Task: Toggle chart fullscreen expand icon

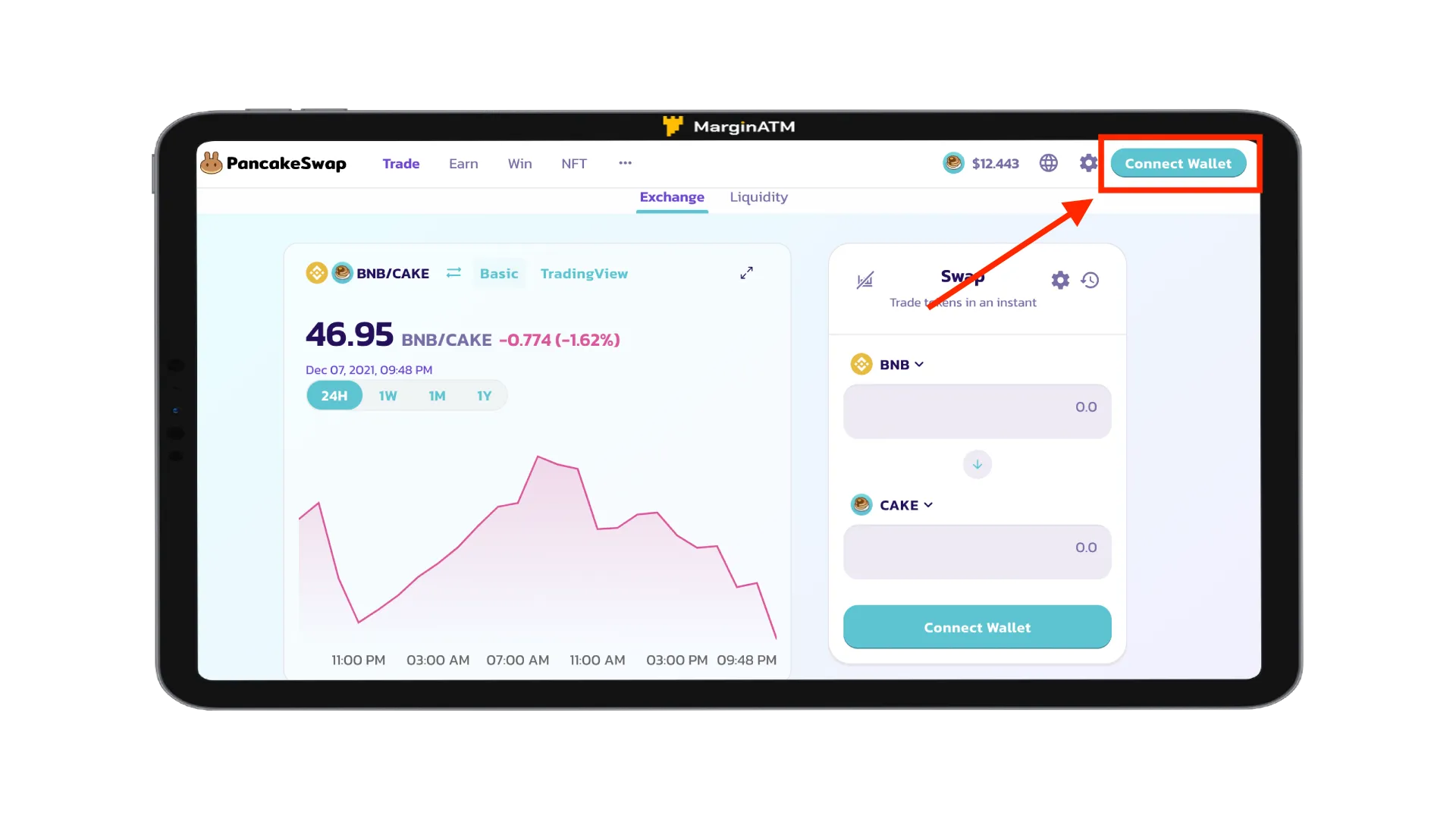Action: (747, 273)
